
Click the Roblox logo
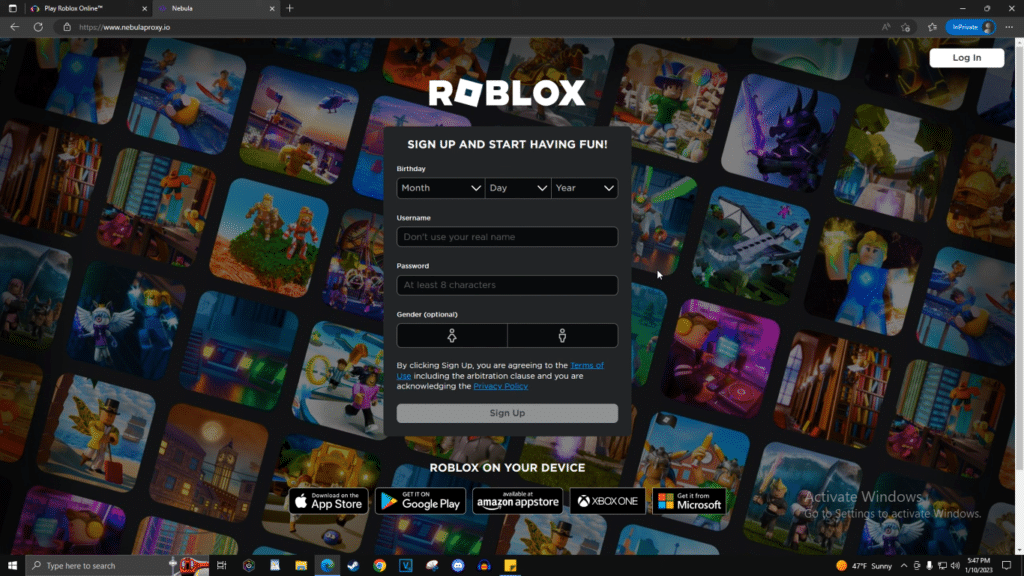pyautogui.click(x=507, y=93)
